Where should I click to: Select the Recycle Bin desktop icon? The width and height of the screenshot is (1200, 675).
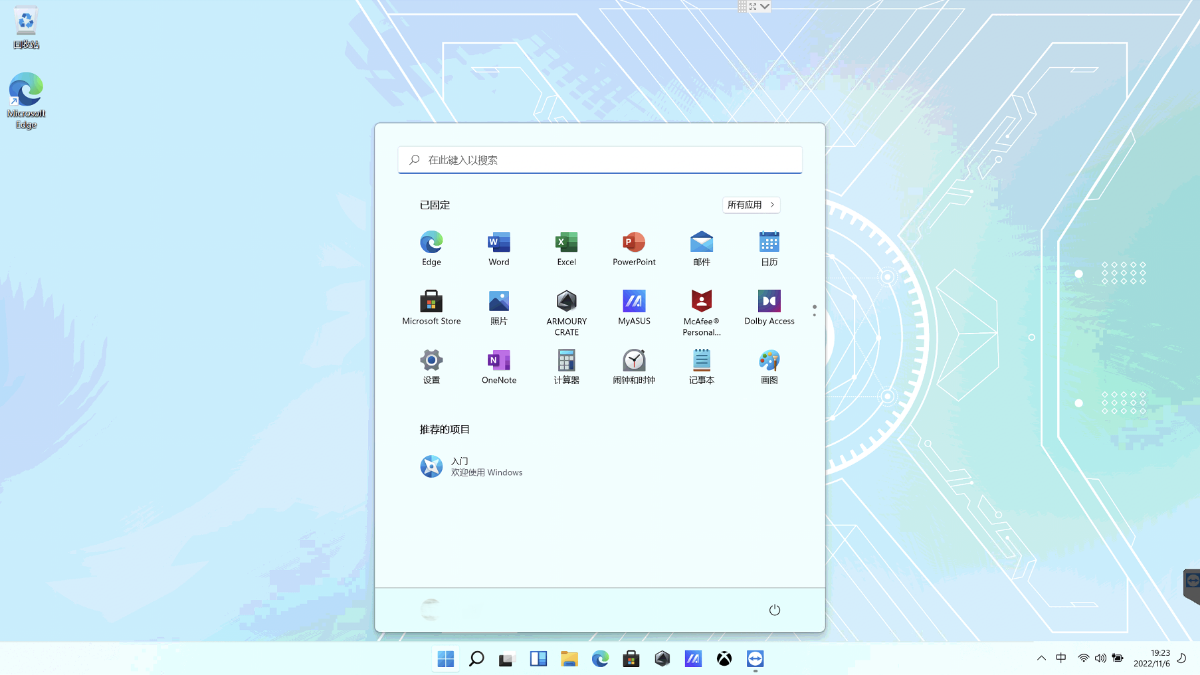pyautogui.click(x=26, y=27)
